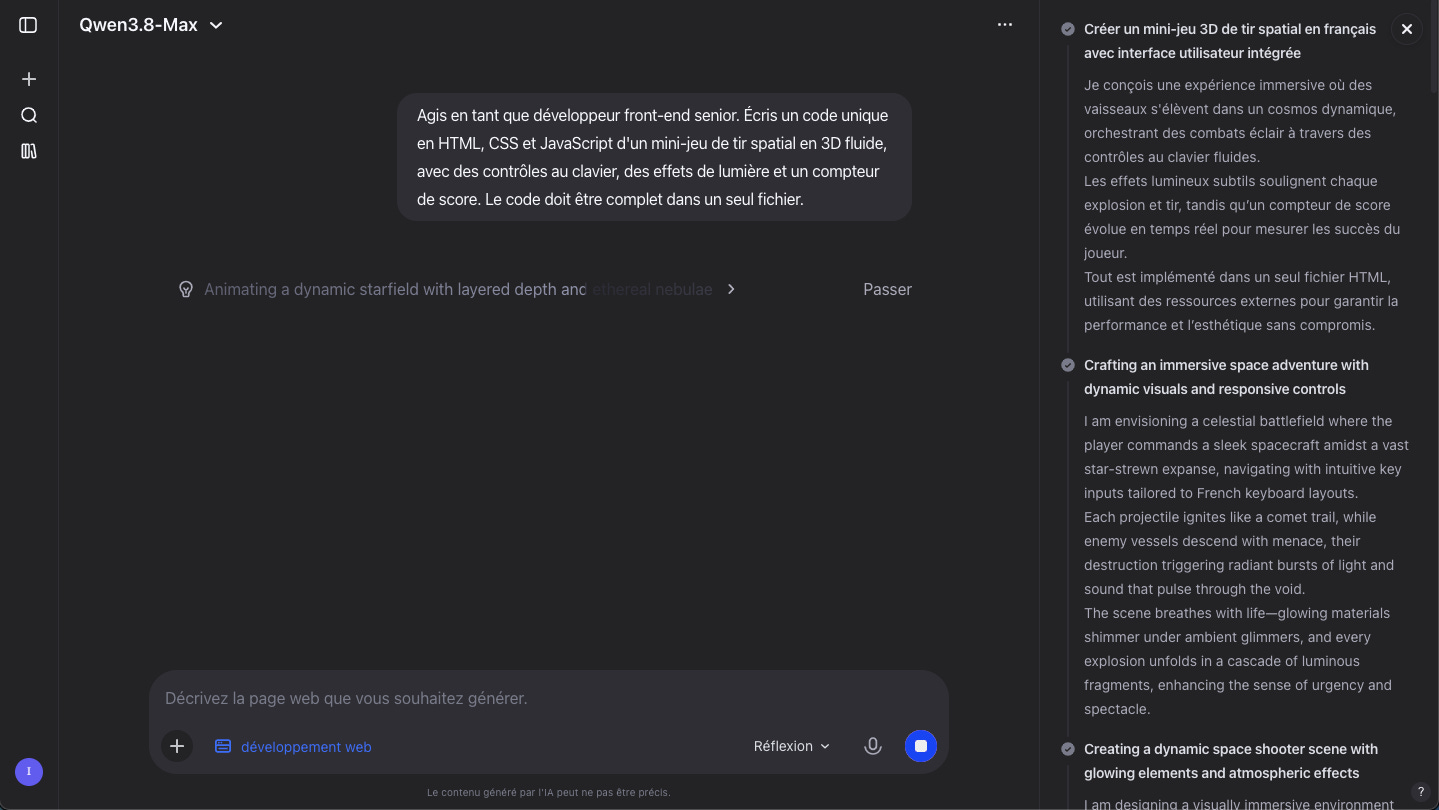Open the user avatar at bottom left
This screenshot has width=1439, height=810.
pos(29,772)
